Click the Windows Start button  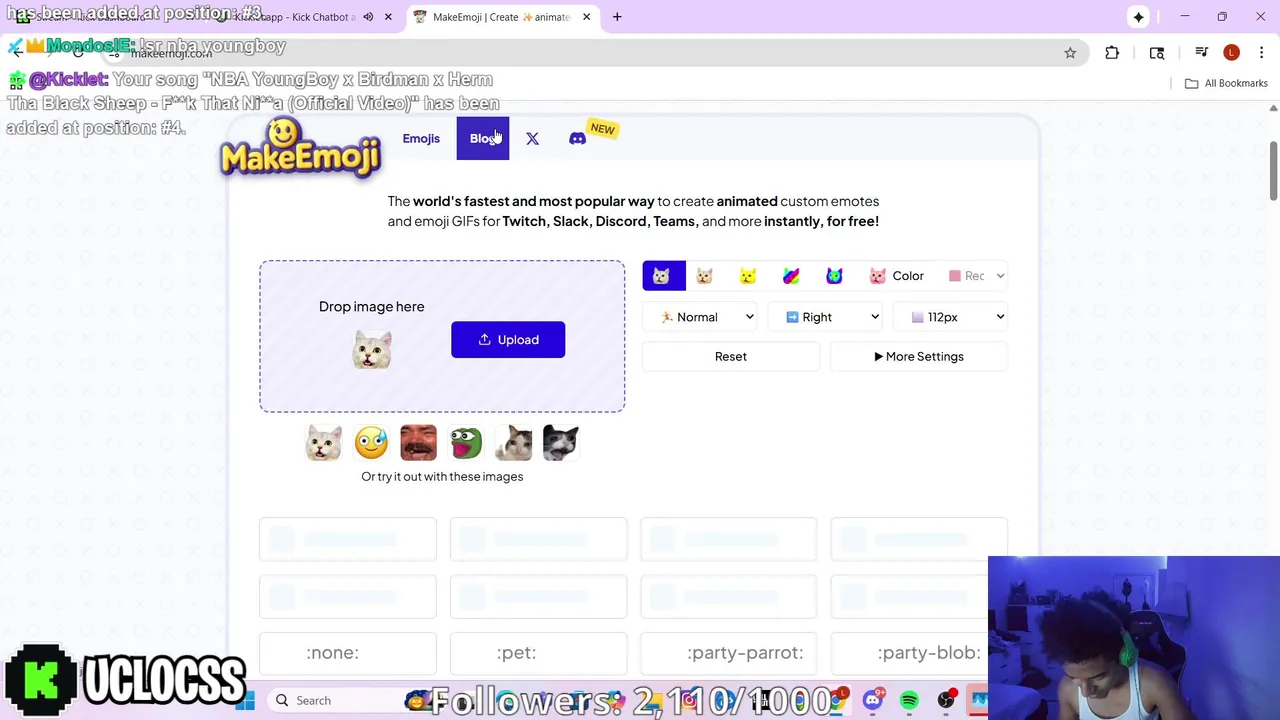click(246, 701)
